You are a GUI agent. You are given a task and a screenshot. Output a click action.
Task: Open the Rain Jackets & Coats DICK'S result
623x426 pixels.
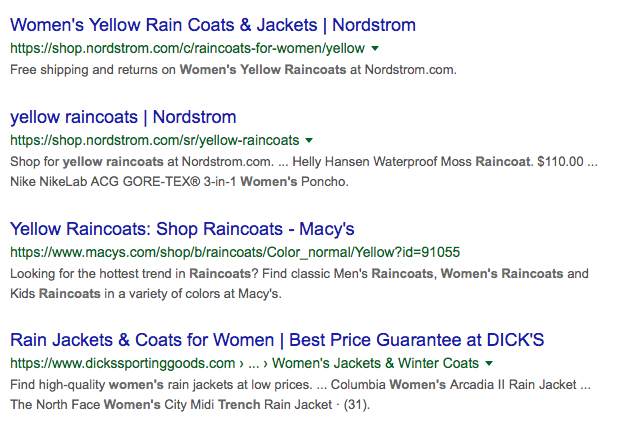click(x=277, y=340)
